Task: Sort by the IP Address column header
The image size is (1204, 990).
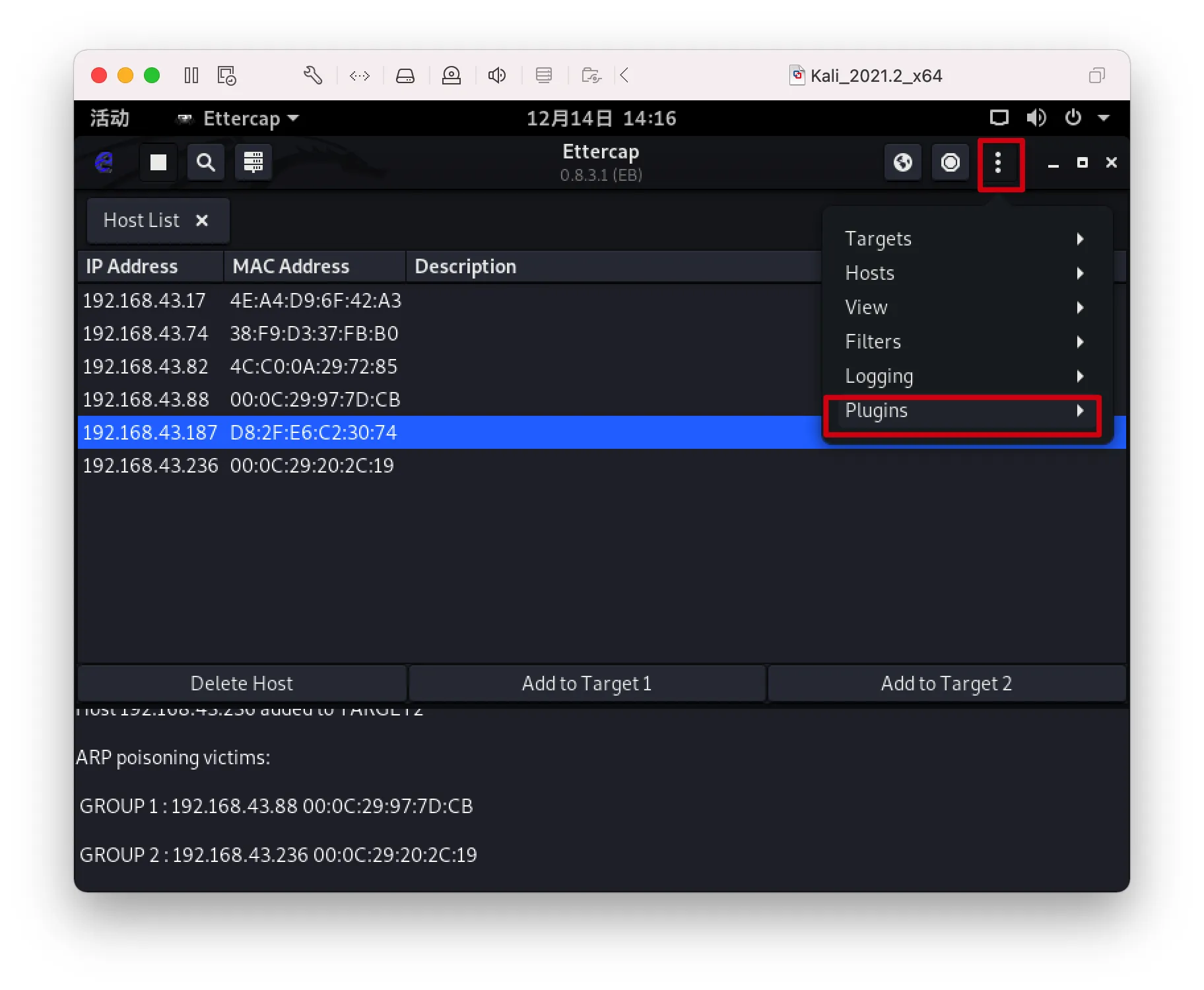Action: click(x=150, y=267)
